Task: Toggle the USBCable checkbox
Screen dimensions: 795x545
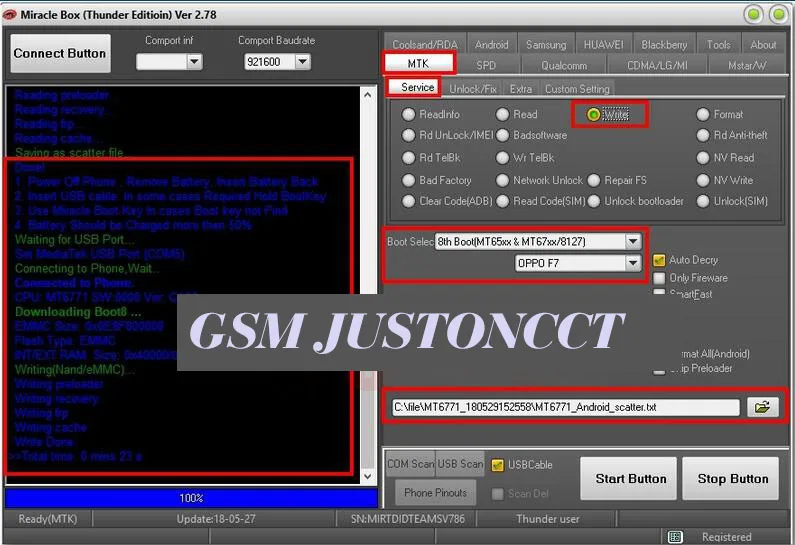Action: (497, 465)
